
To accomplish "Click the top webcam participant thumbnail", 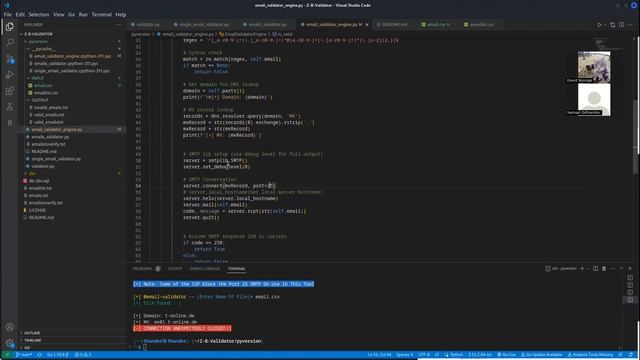I will [594, 67].
